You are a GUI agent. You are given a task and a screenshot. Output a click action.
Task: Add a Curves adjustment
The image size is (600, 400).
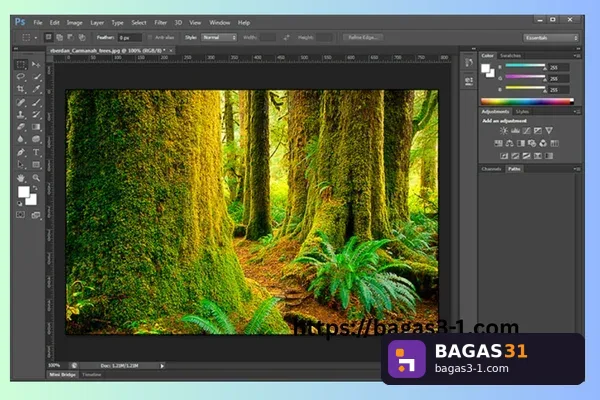(527, 131)
